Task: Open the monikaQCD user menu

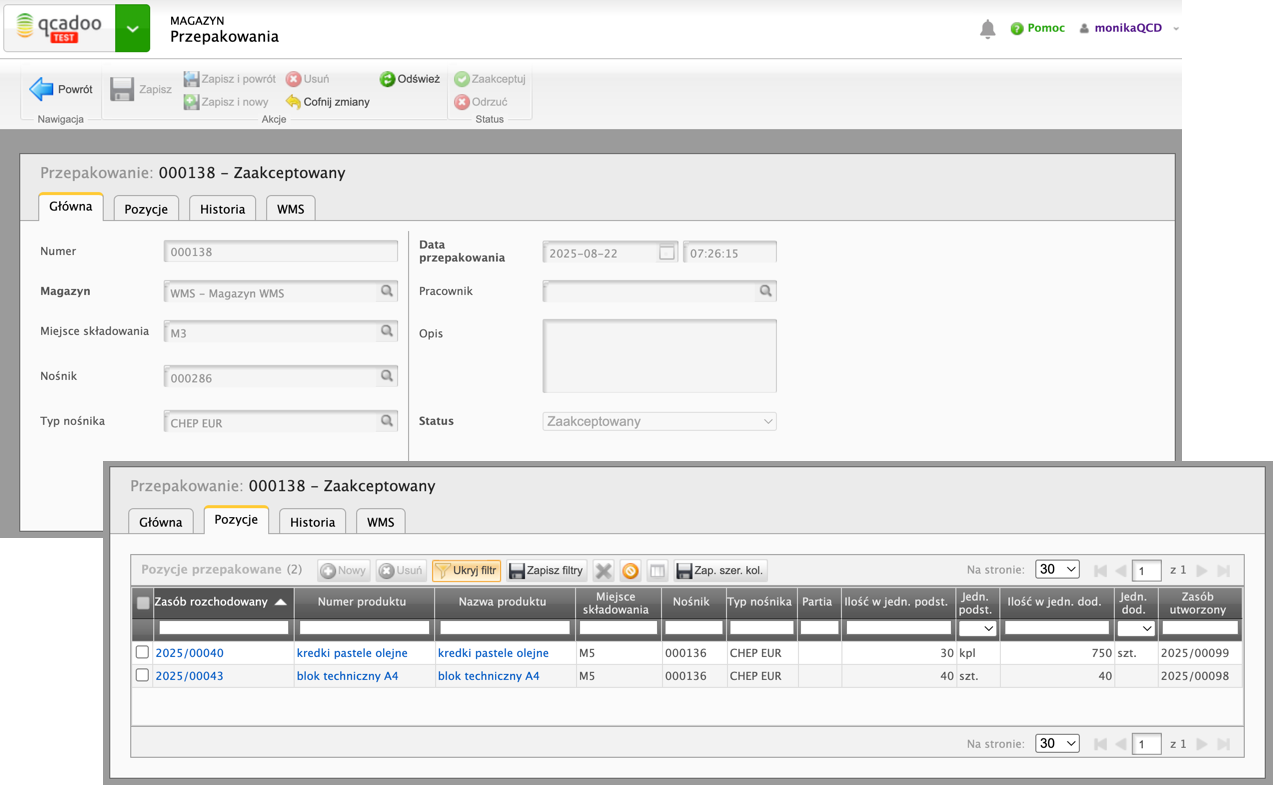Action: coord(1129,28)
